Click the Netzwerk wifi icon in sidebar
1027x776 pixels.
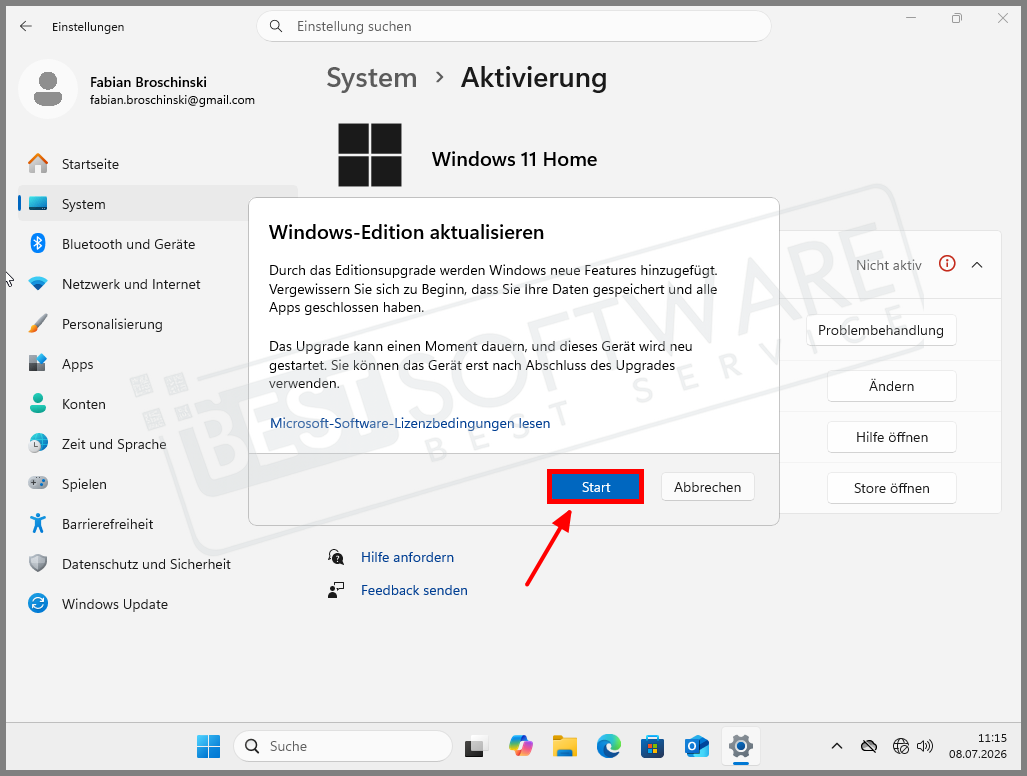tap(38, 284)
